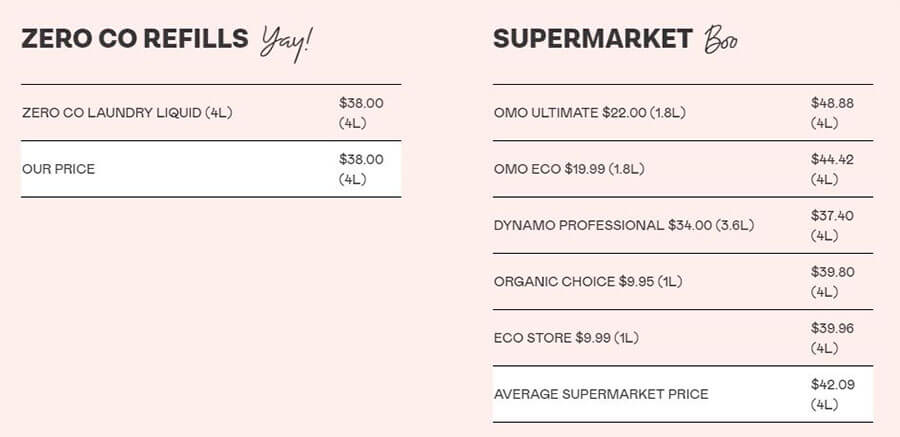Select the DYNAMO PROFESSIONAL $34.00 (3.6L) row
Viewport: 900px width, 437px height.
[683, 225]
